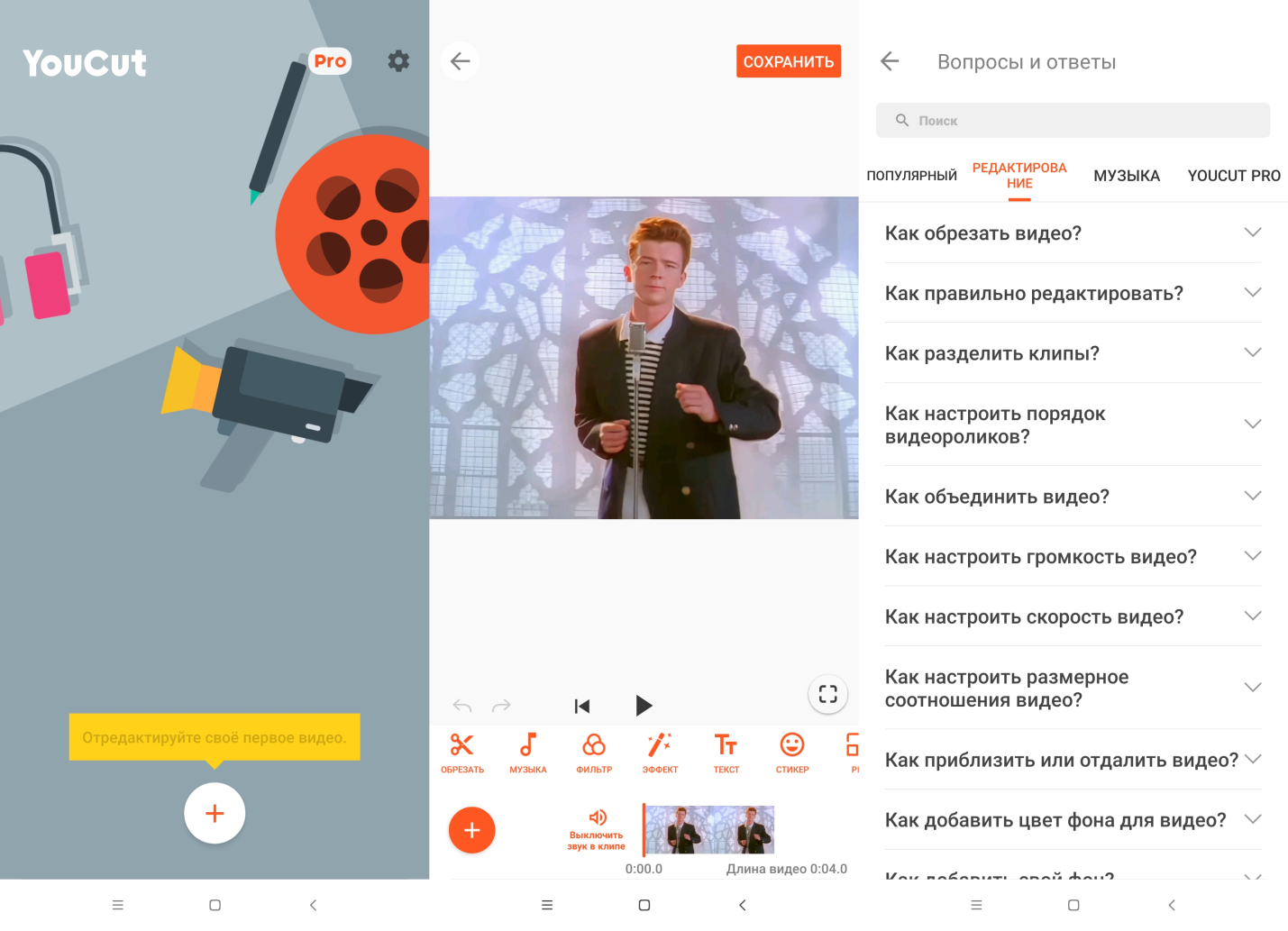Tap Android home button under YouCut home
The width and height of the screenshot is (1288, 931).
click(215, 905)
